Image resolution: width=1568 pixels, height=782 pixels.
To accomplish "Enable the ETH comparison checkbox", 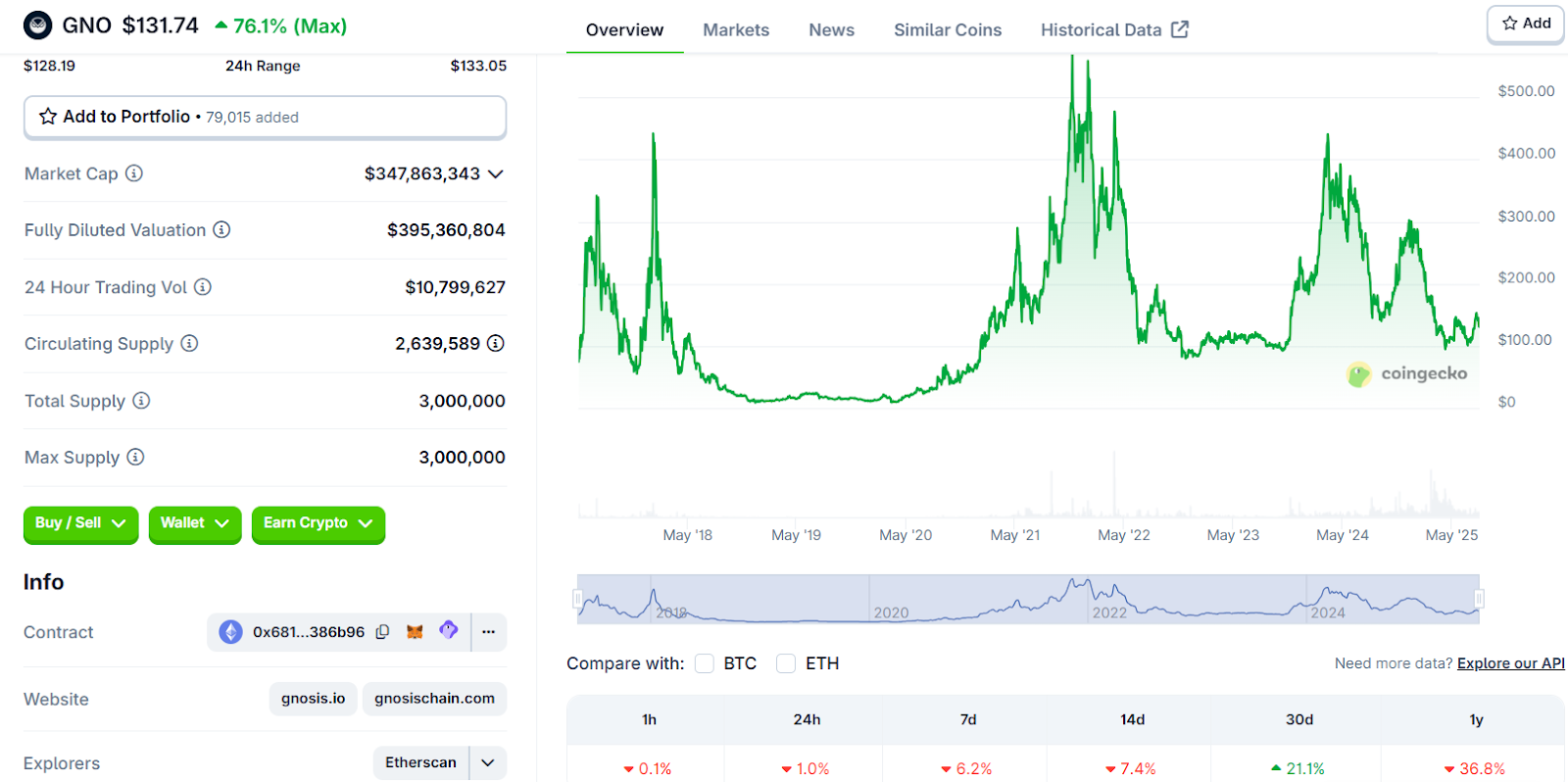I will click(x=786, y=663).
